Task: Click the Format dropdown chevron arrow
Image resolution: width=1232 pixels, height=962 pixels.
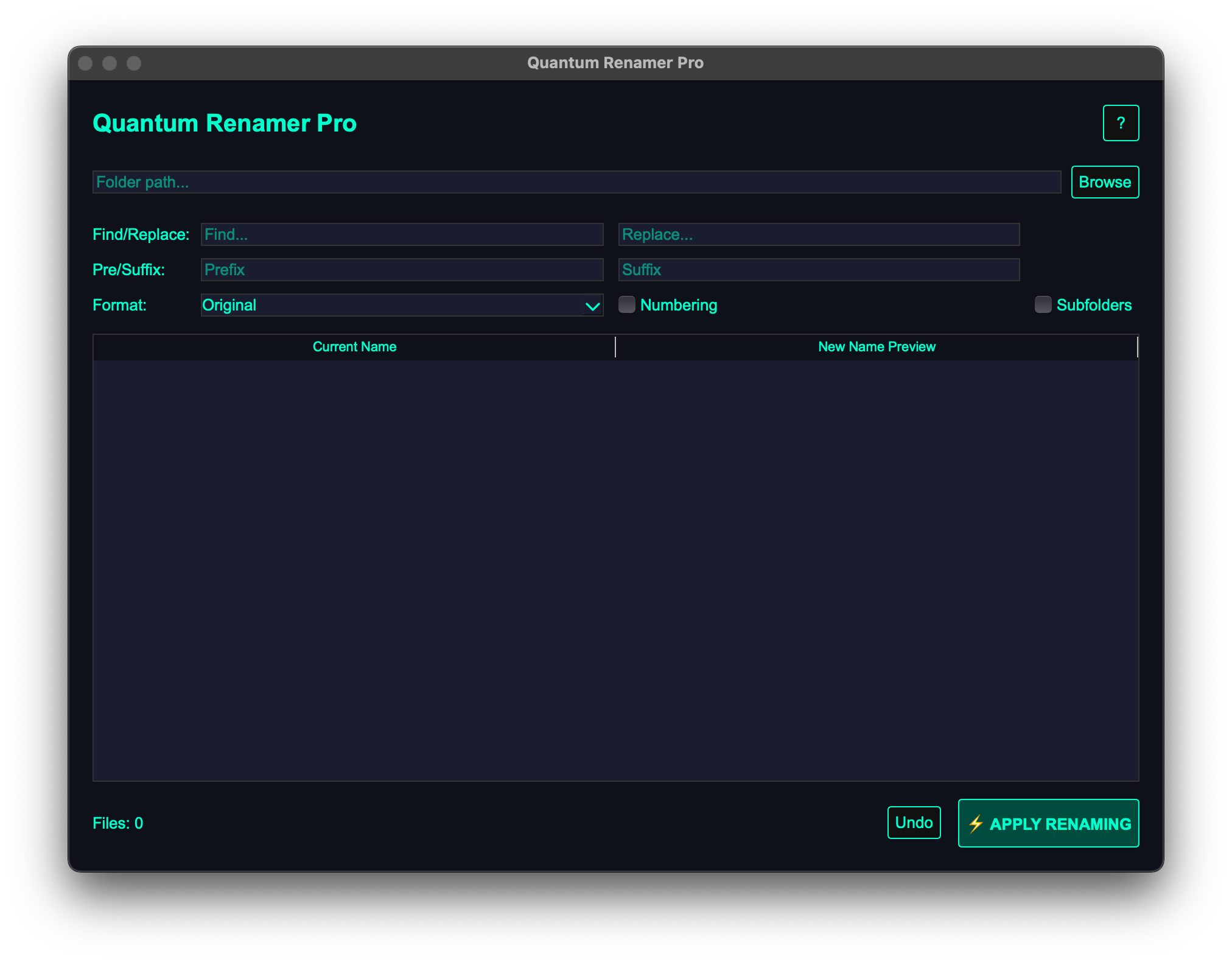Action: (x=592, y=306)
